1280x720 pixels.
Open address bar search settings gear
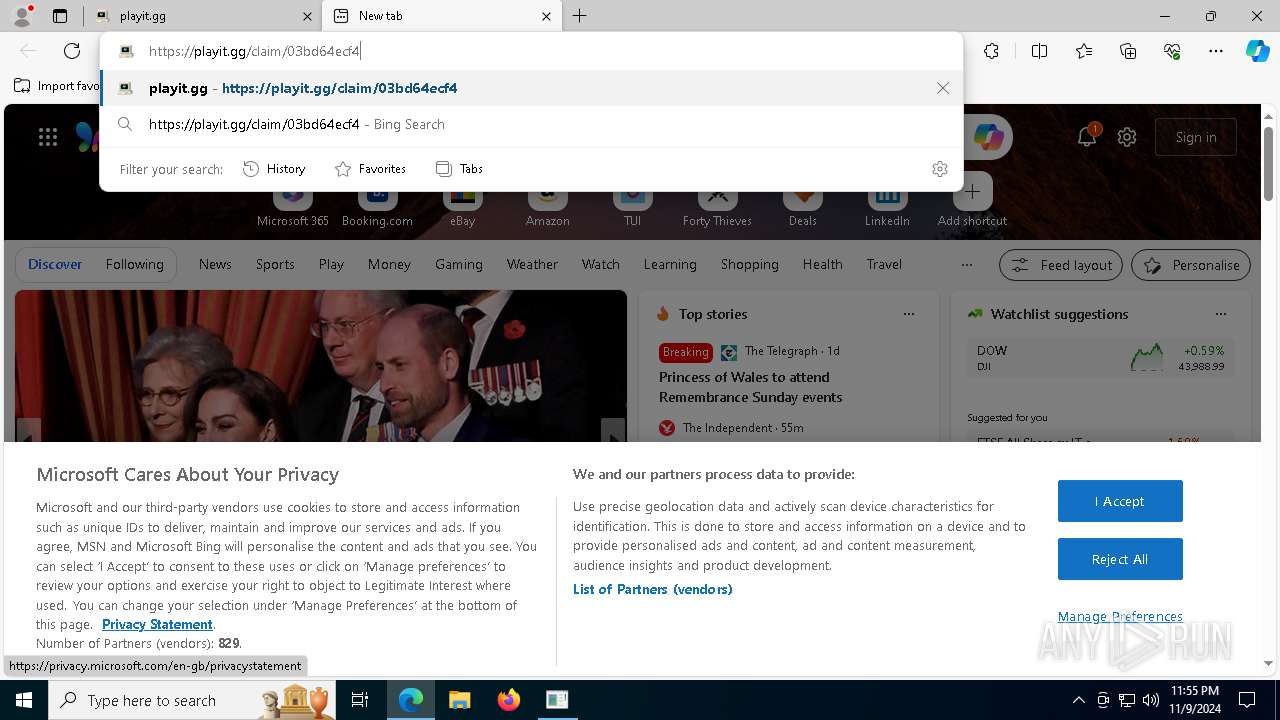tap(939, 169)
